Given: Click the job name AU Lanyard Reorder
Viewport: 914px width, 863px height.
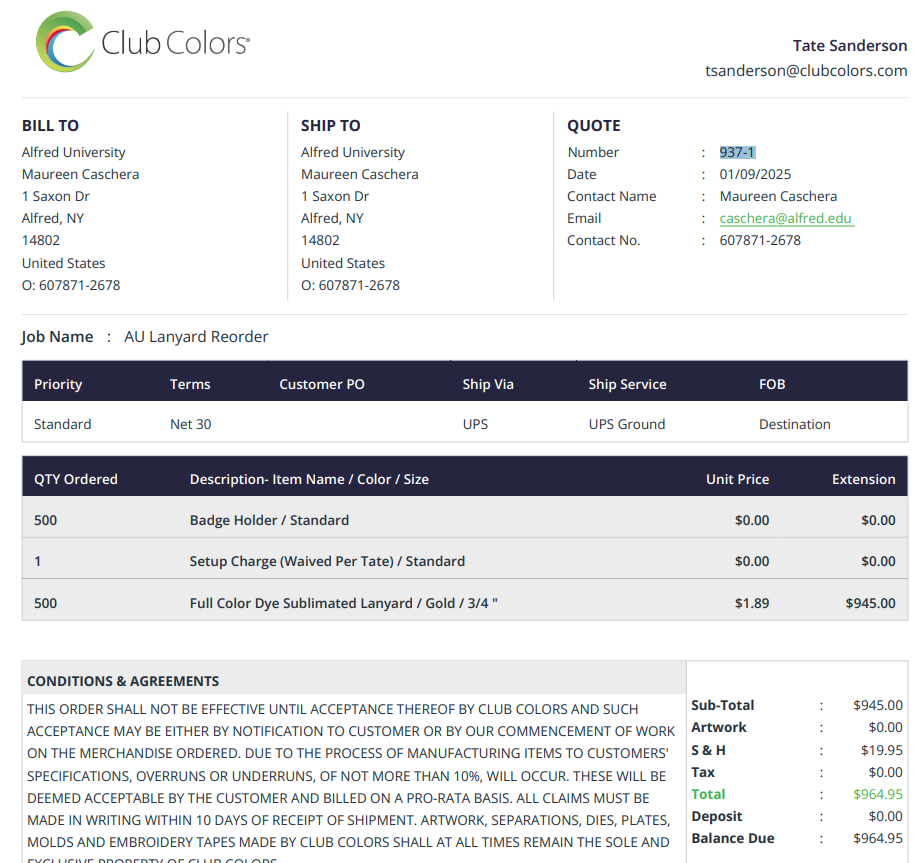Looking at the screenshot, I should 196,337.
